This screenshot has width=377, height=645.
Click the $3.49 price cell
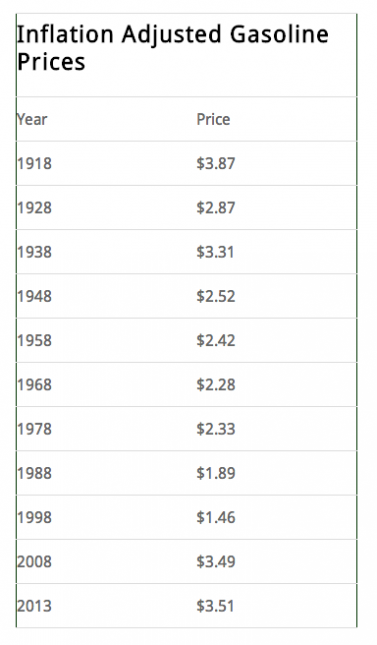coord(216,562)
